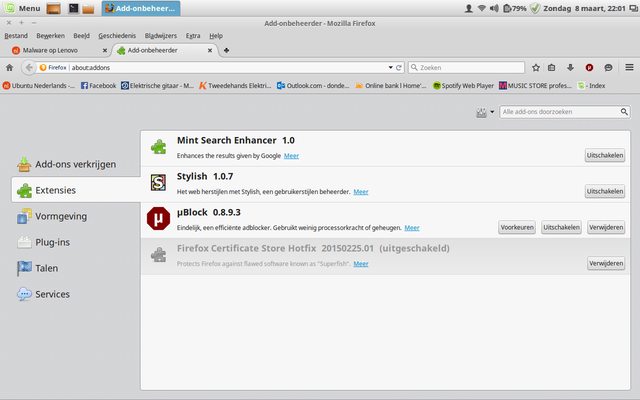Open the file manager launcher in panel
Screen dimensions: 640x400
coord(53,9)
